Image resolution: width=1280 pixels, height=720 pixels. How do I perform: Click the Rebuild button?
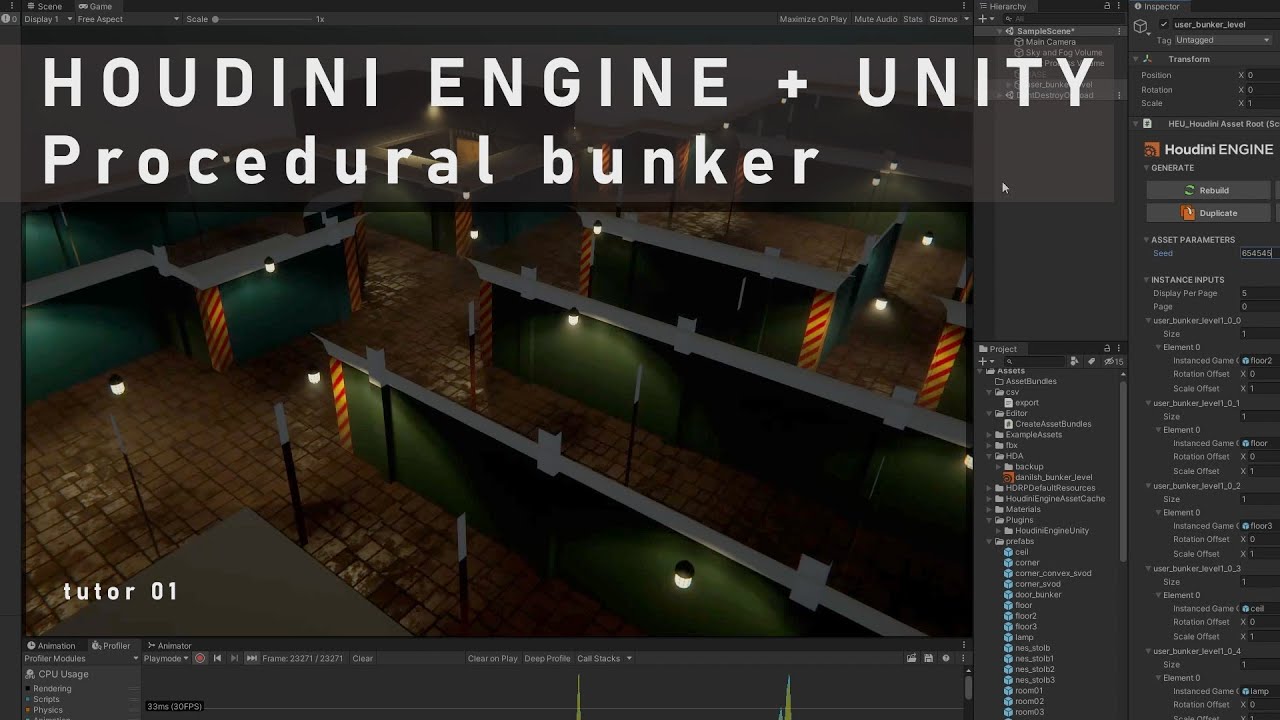tap(1208, 190)
